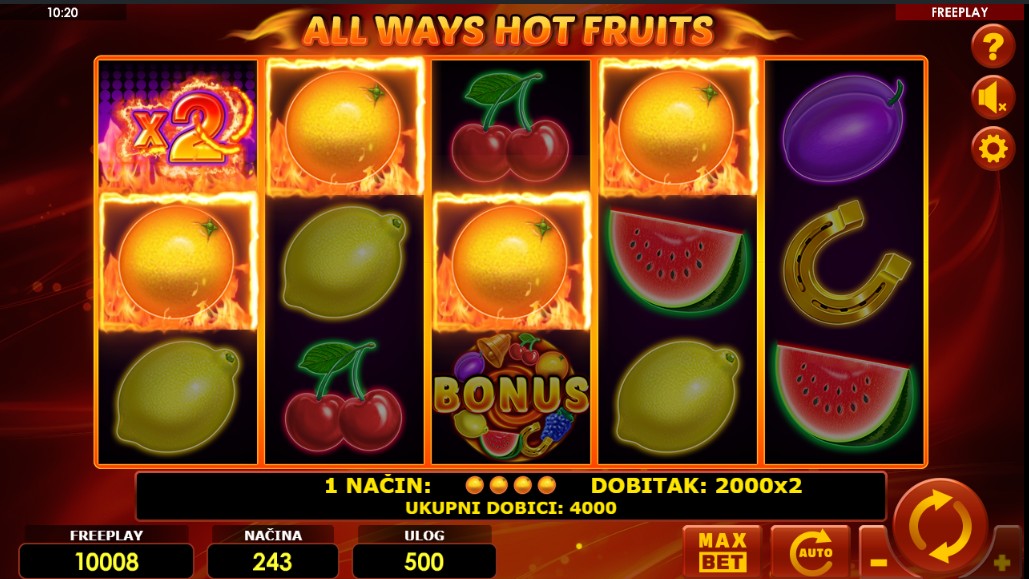The height and width of the screenshot is (579, 1029).
Task: Select the watermelon on fourth reel
Action: coord(677,260)
